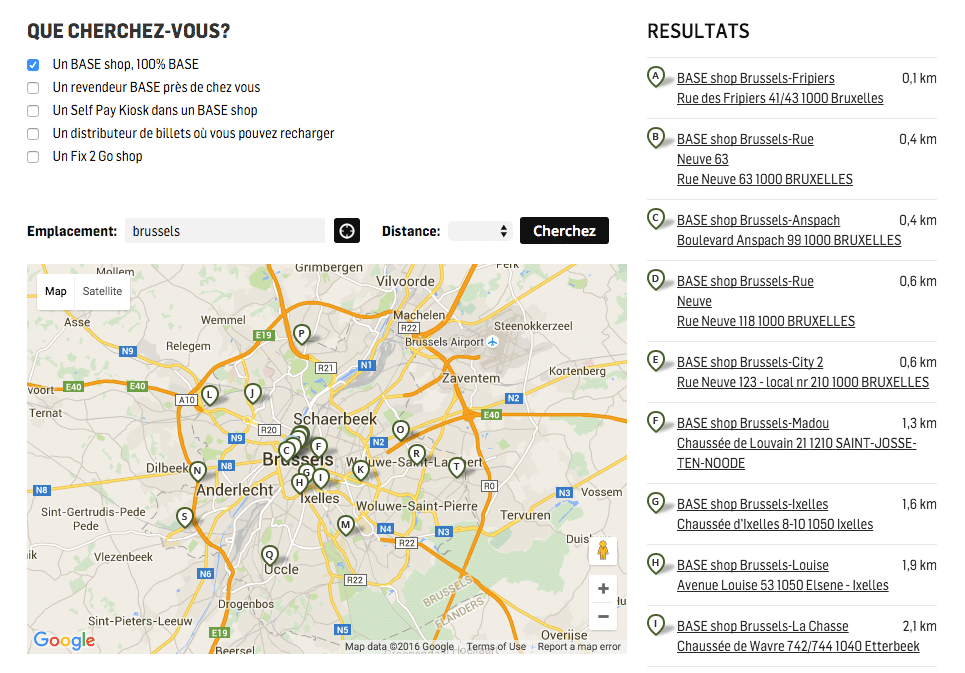
Task: Click result marker E icon in list
Action: (656, 362)
